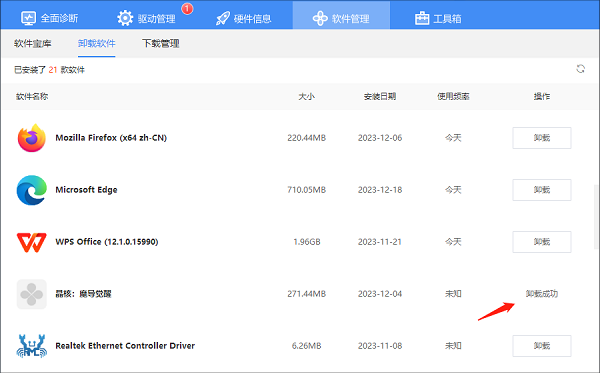600x373 pixels.
Task: Sort by 使用频率 column header
Action: point(453,96)
